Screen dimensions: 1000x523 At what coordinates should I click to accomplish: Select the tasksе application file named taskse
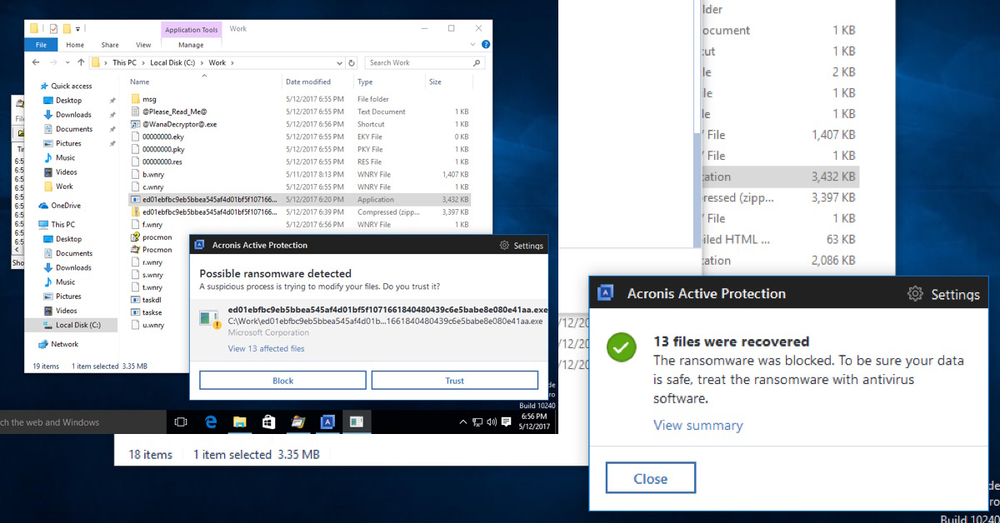point(146,313)
